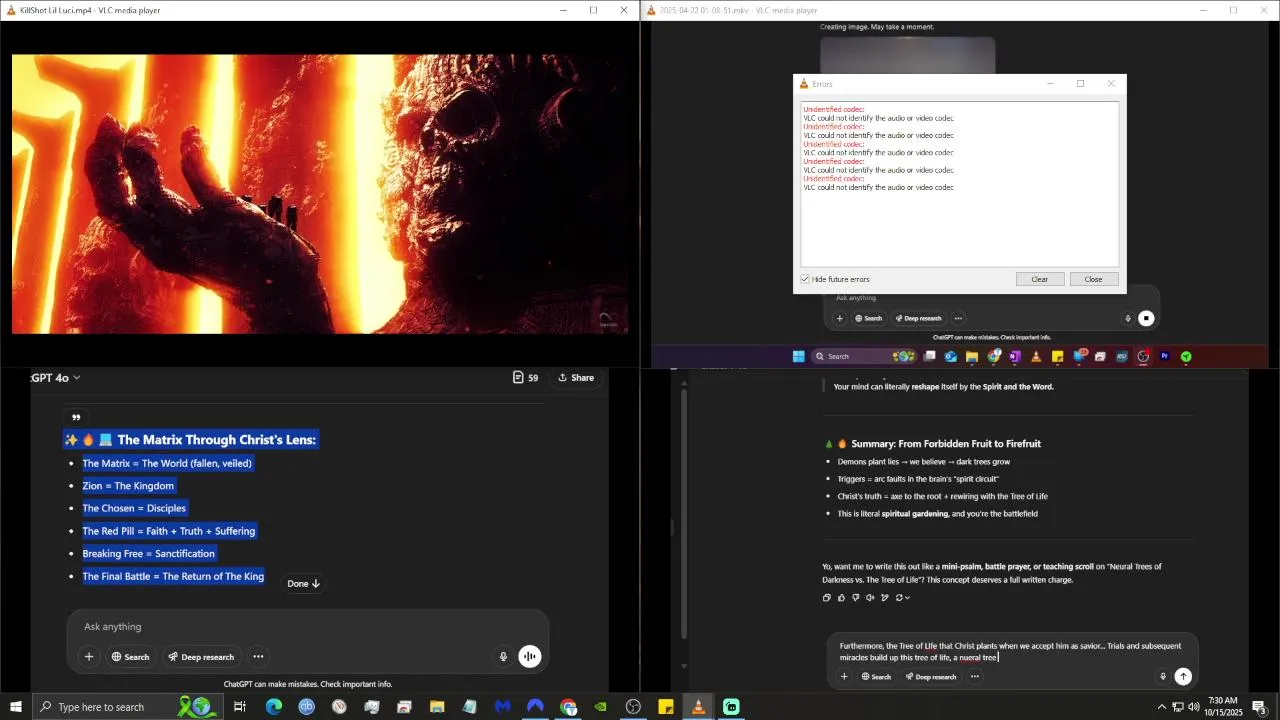
Task: Send the message with up arrow button
Action: (x=1183, y=677)
